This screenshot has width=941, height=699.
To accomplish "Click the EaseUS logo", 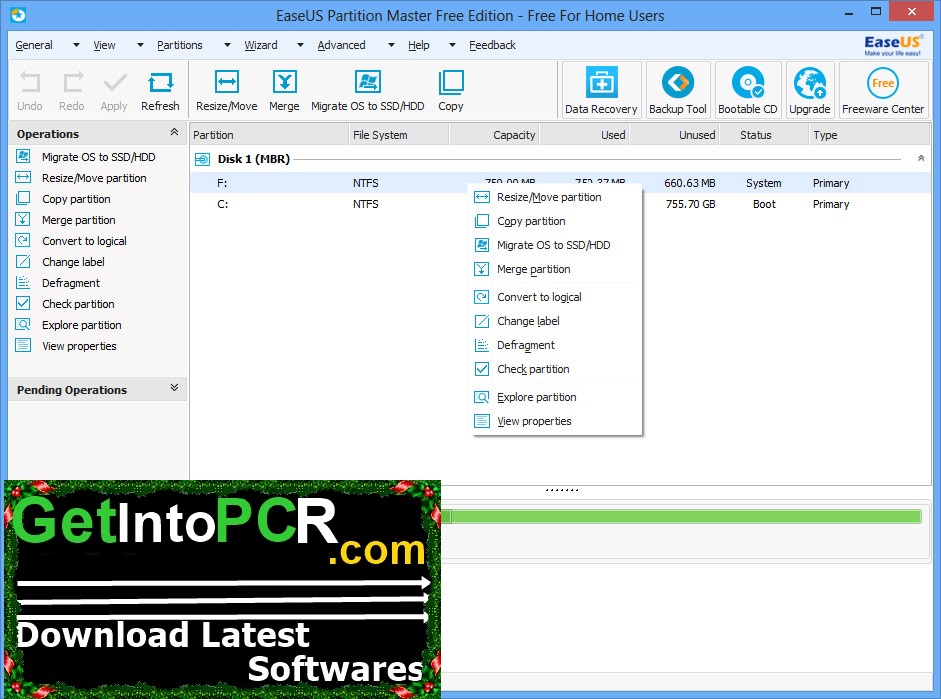I will [x=892, y=45].
